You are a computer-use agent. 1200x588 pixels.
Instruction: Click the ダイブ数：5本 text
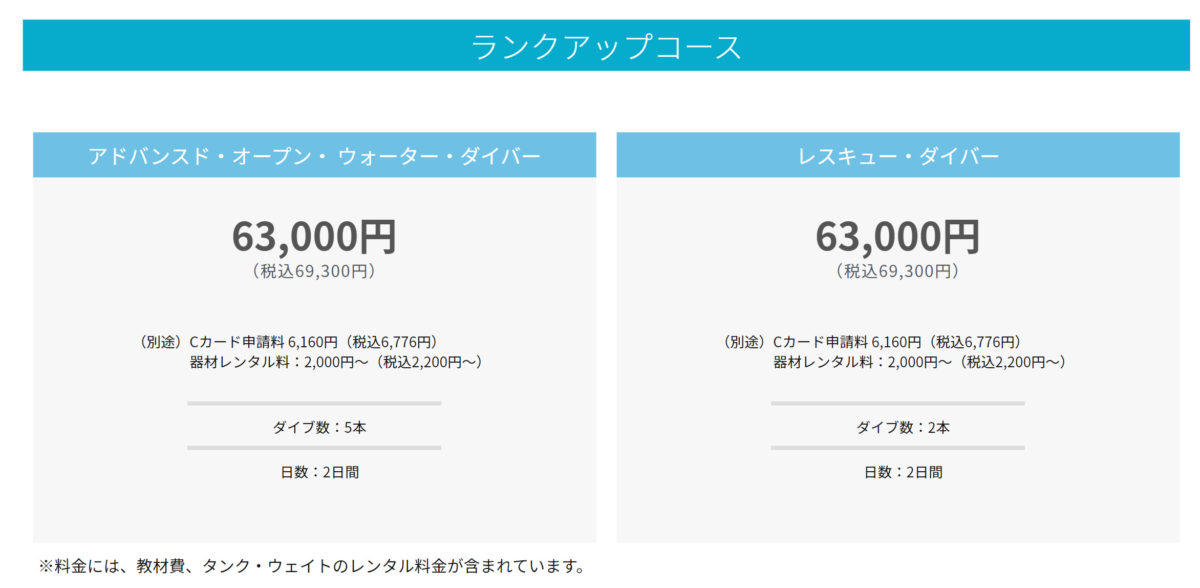tap(314, 428)
